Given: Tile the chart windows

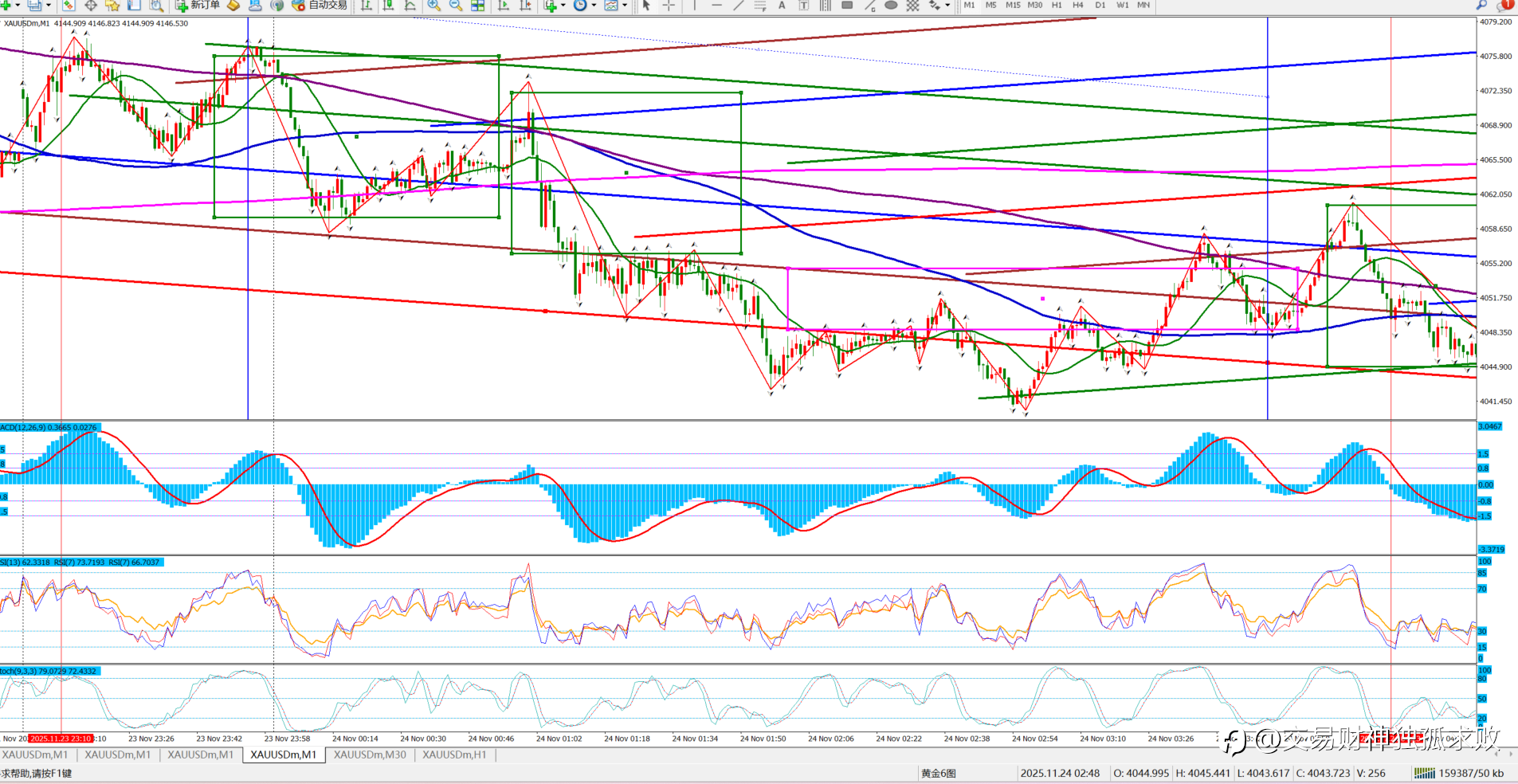Looking at the screenshot, I should click(478, 5).
